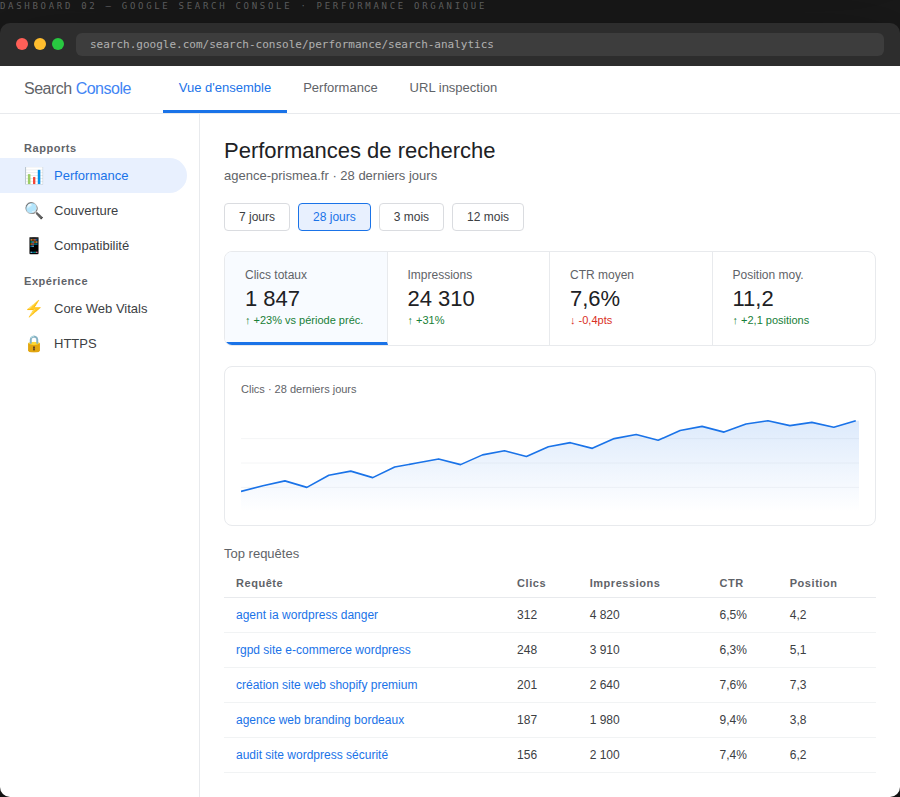Open Vue d'ensemble tab
This screenshot has width=900, height=797.
tap(225, 88)
